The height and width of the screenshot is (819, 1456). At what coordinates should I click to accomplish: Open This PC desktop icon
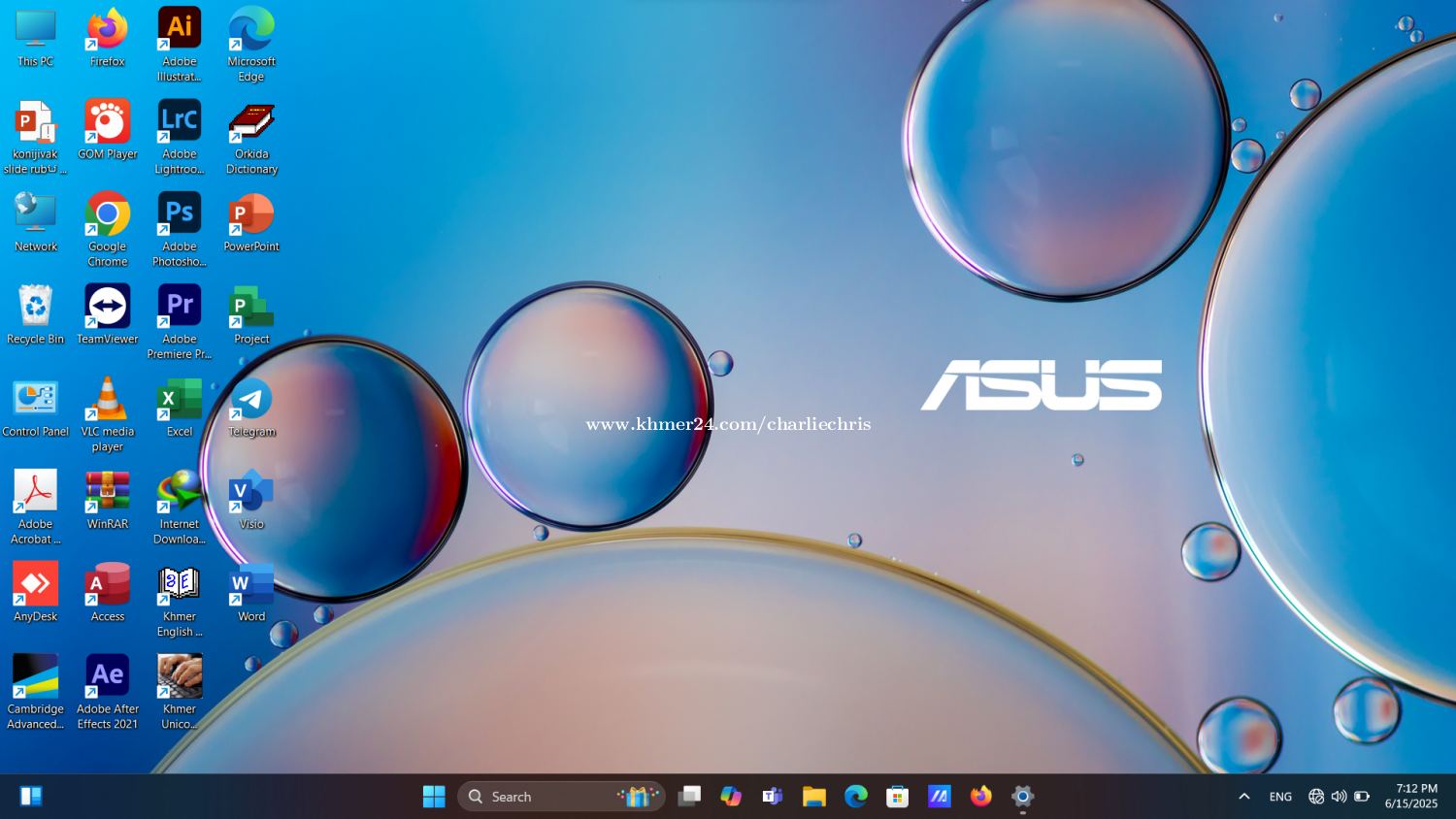coord(36,38)
